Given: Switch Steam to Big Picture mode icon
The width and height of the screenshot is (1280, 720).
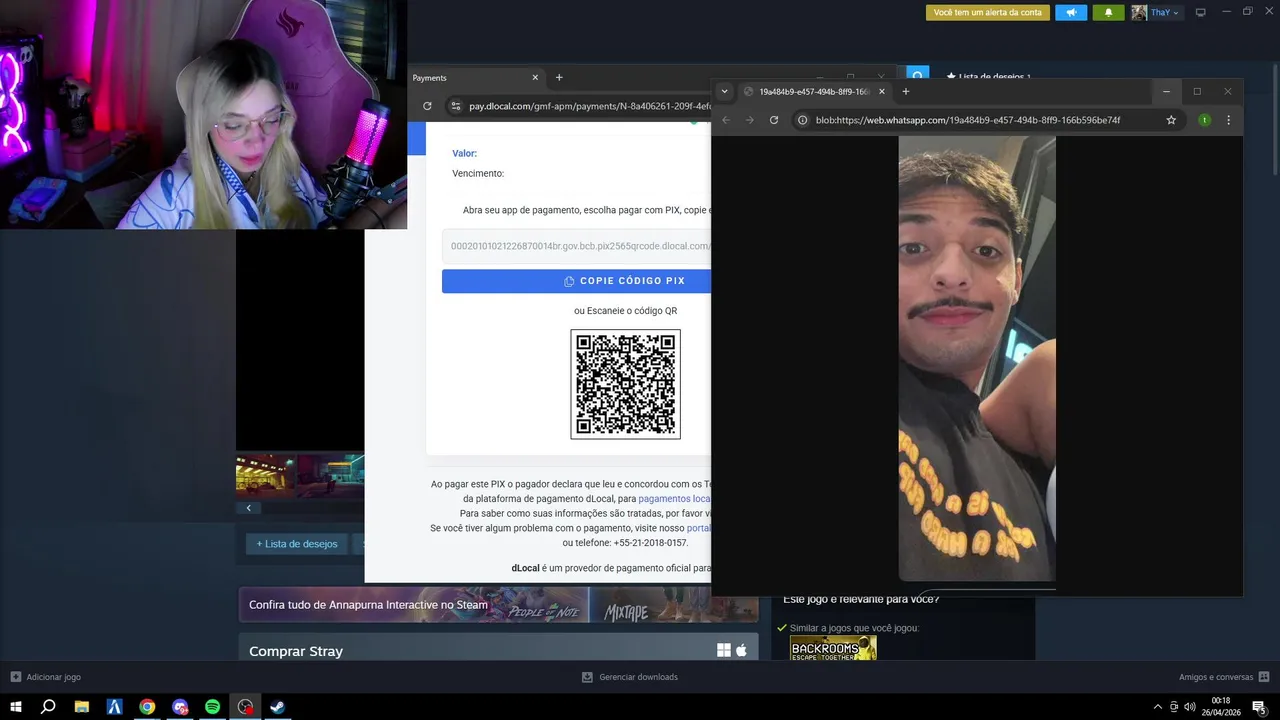Looking at the screenshot, I should (1201, 12).
